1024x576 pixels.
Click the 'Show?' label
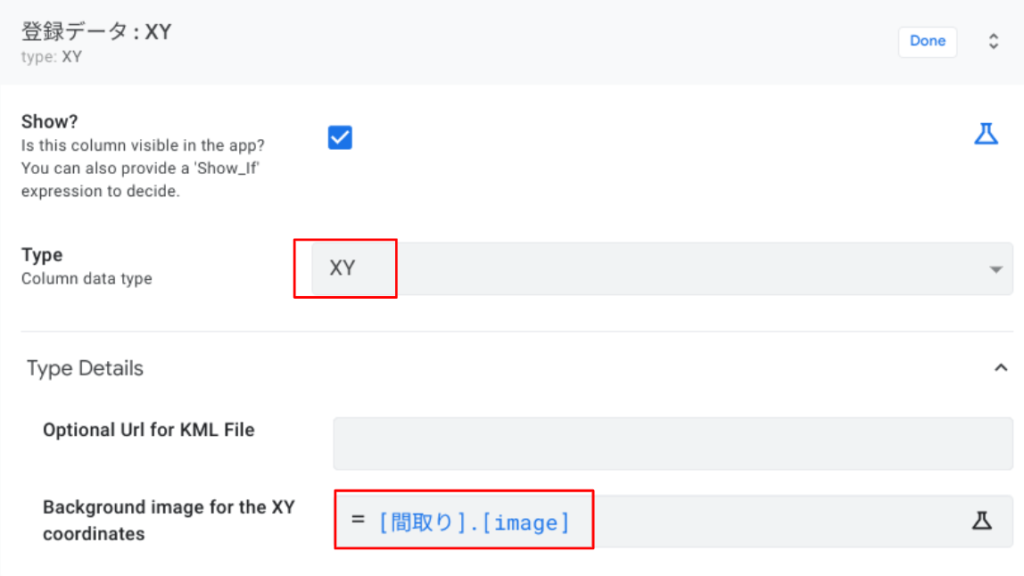point(49,122)
